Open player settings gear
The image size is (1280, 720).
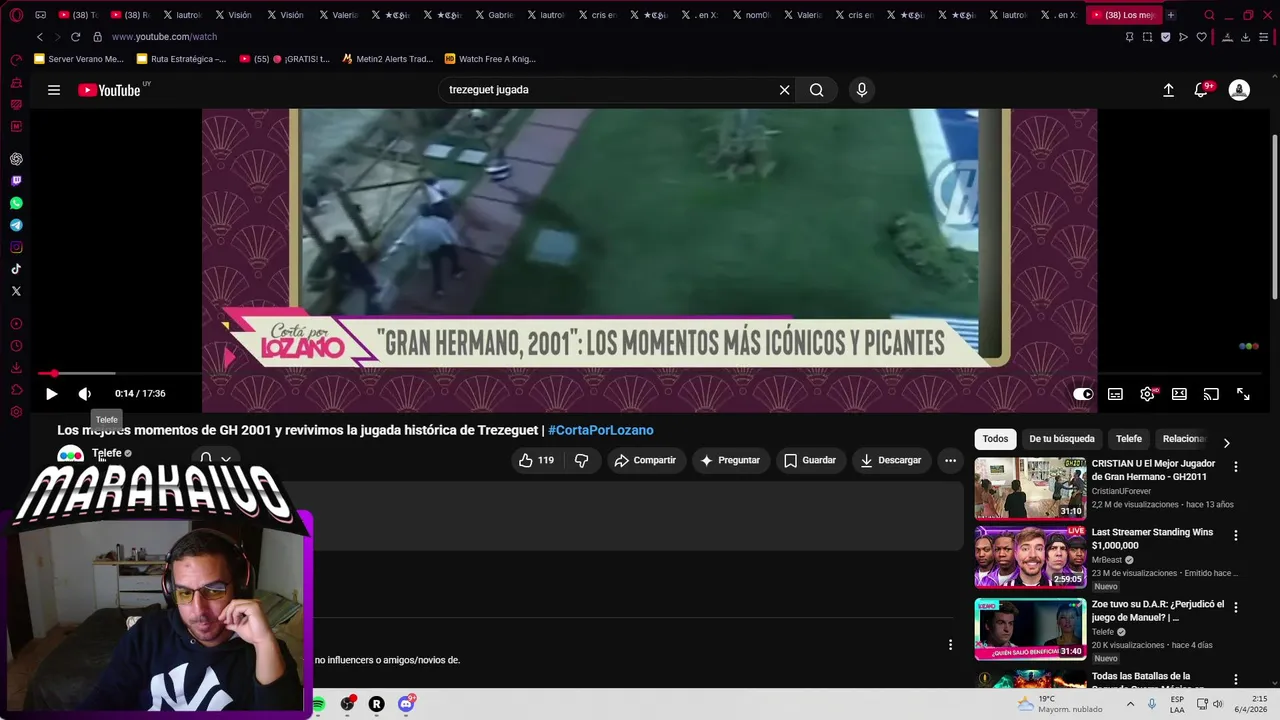(x=1147, y=394)
